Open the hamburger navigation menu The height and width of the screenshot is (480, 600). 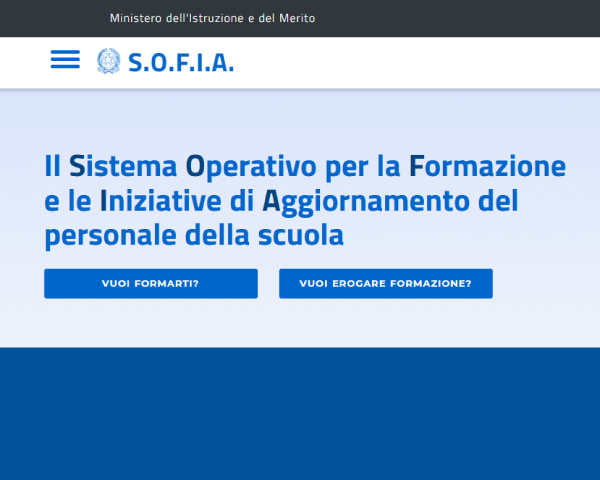click(65, 59)
